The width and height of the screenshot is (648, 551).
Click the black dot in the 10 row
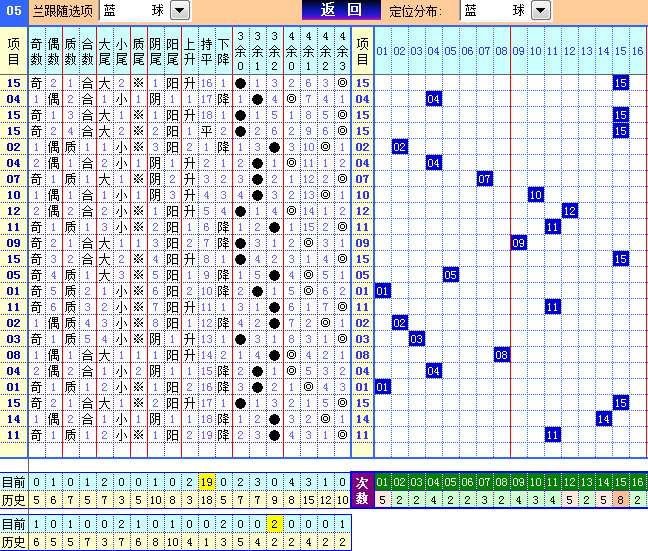tap(257, 195)
